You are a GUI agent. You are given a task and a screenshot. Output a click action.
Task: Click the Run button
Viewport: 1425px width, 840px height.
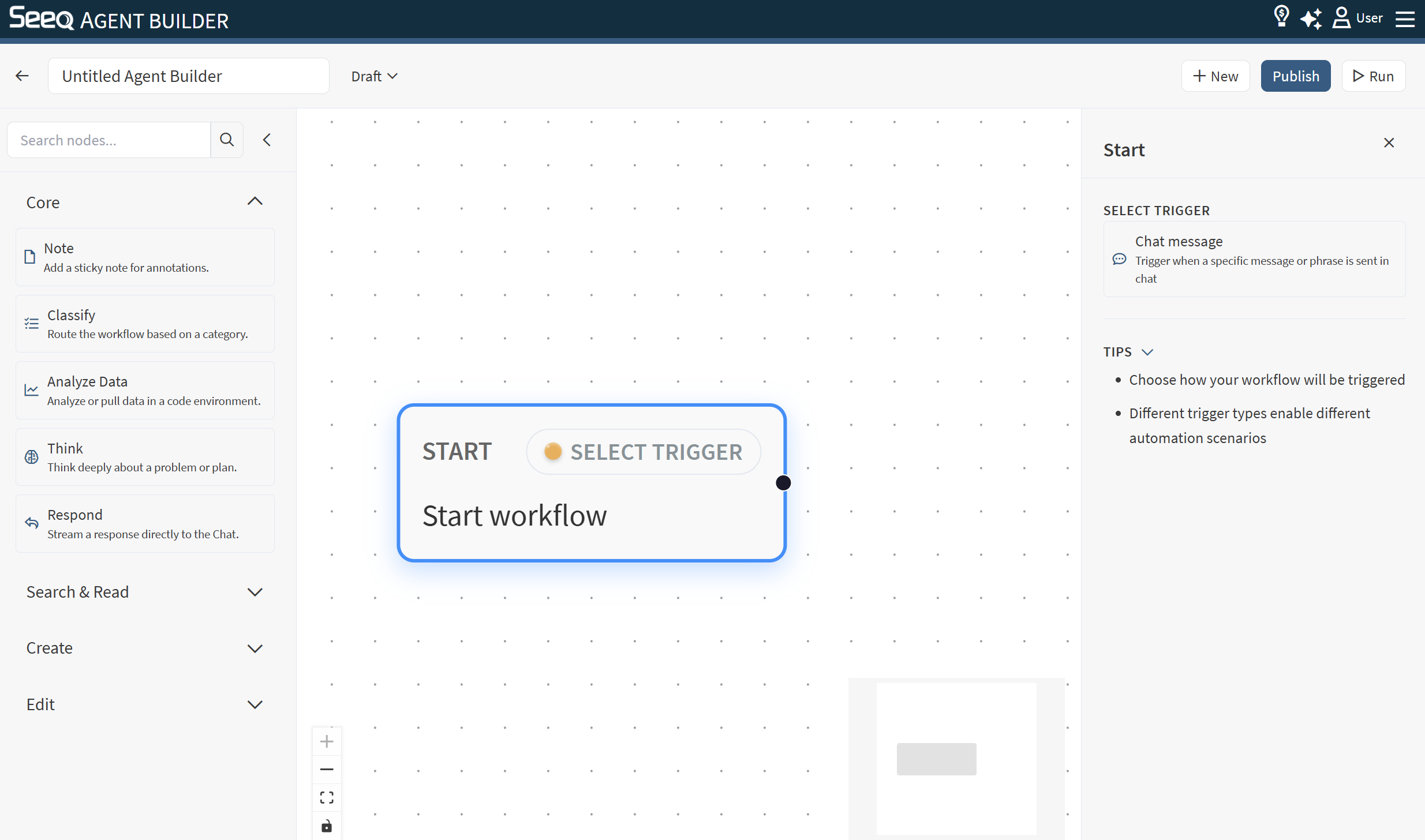pos(1373,76)
